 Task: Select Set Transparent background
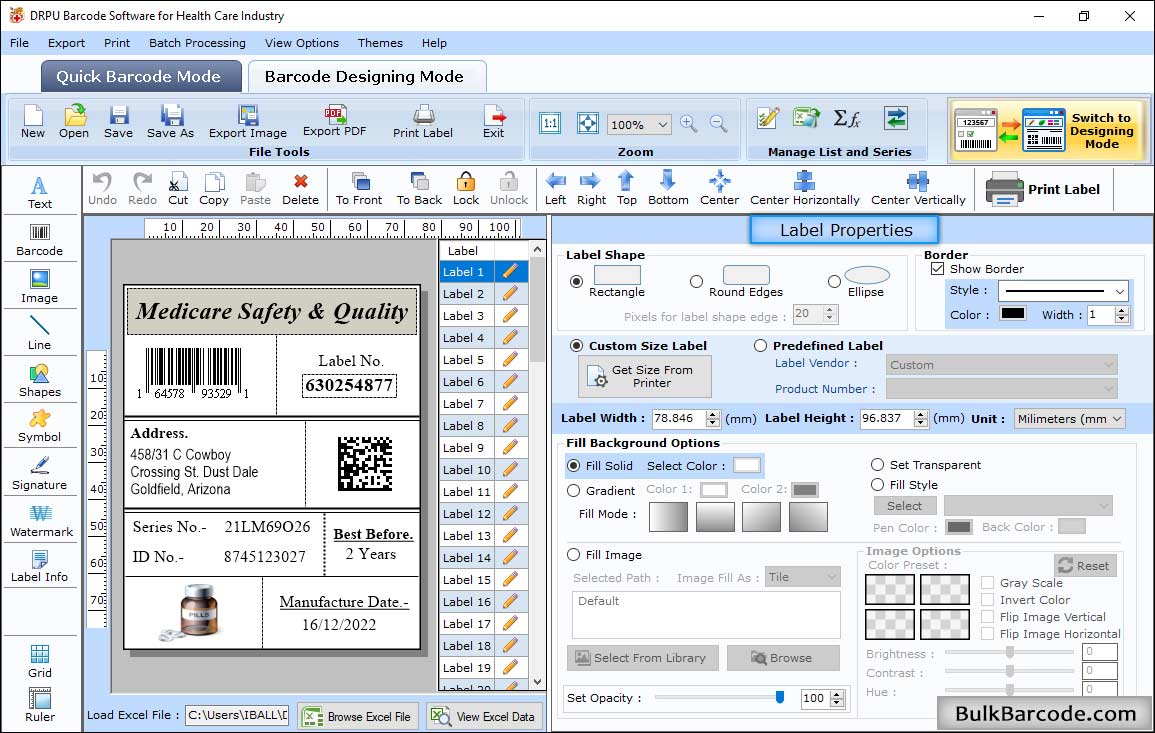(x=877, y=465)
